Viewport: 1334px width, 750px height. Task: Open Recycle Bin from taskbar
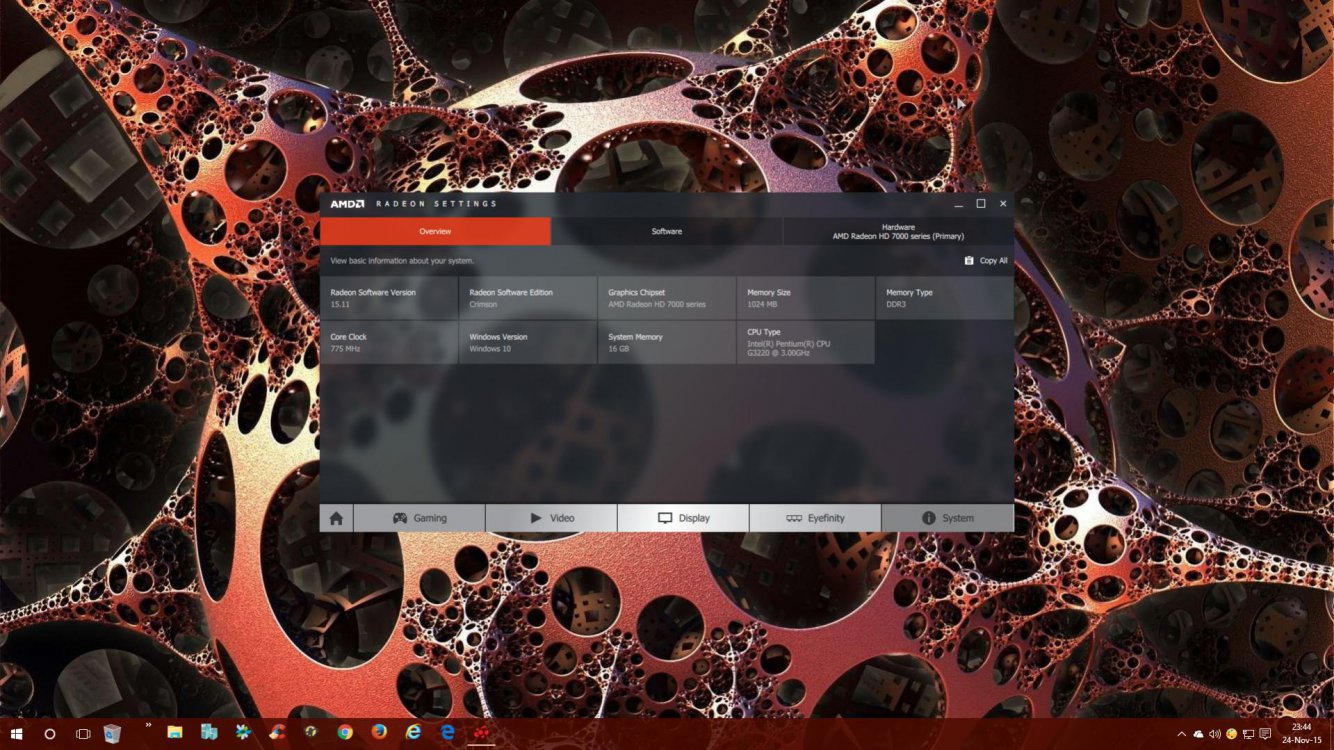pos(112,734)
